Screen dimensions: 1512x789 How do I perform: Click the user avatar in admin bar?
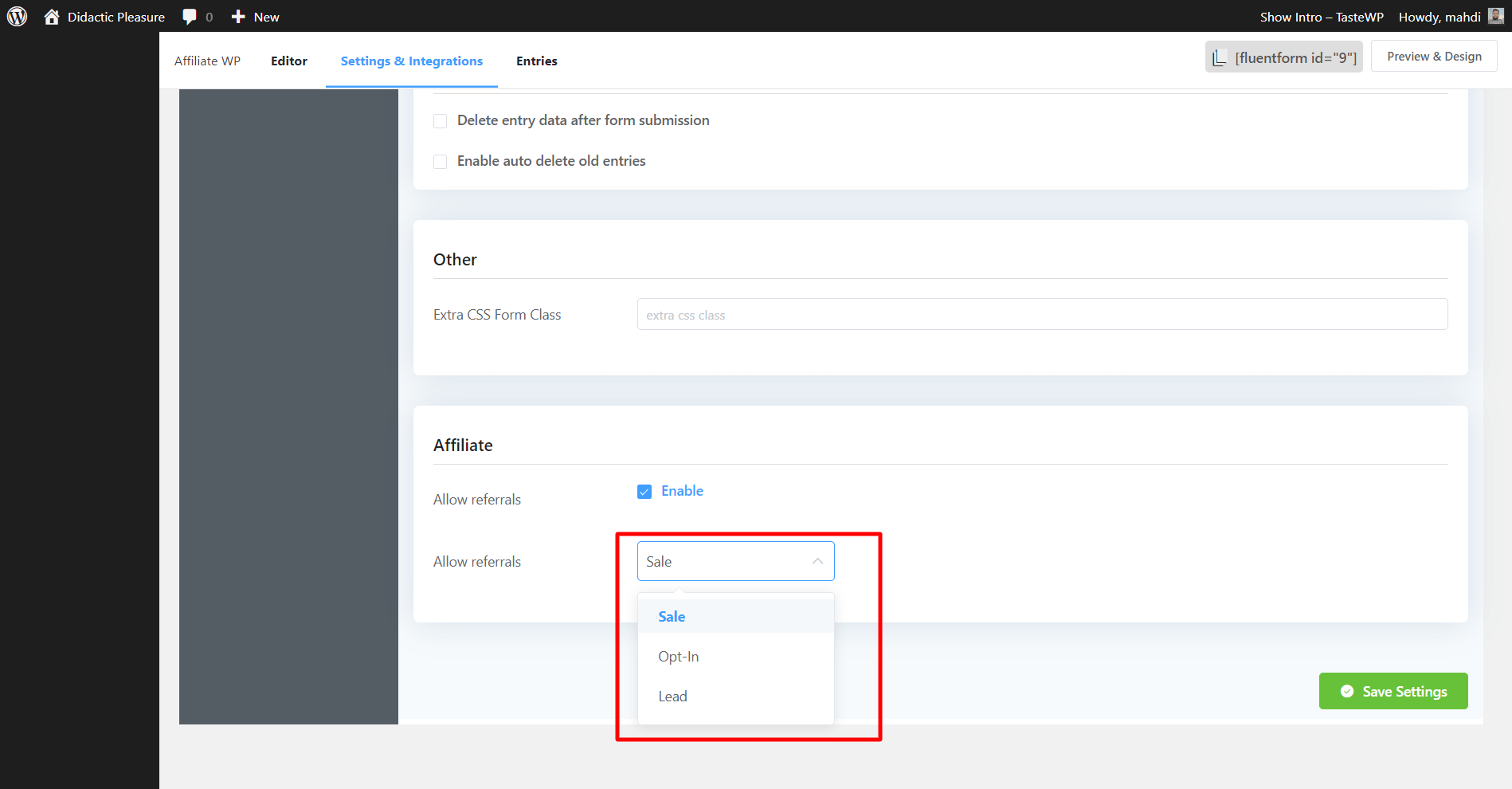(x=1496, y=16)
